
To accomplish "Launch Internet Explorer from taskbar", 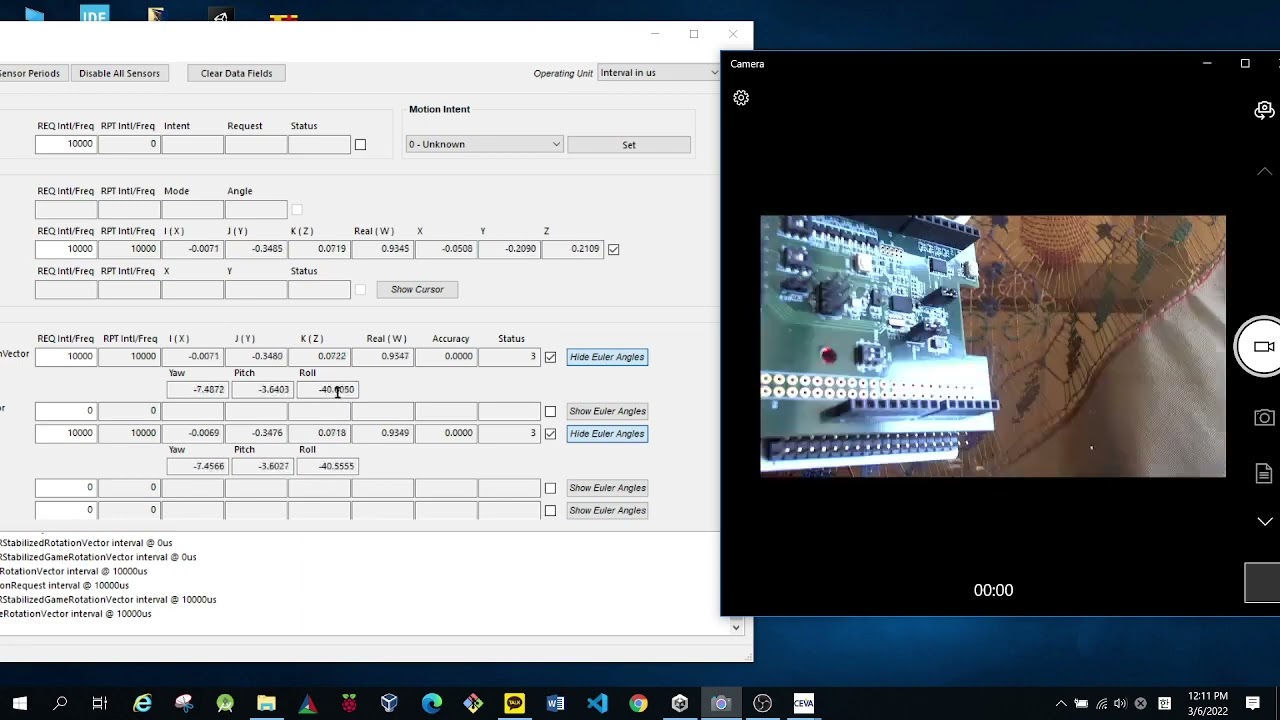I will 143,703.
